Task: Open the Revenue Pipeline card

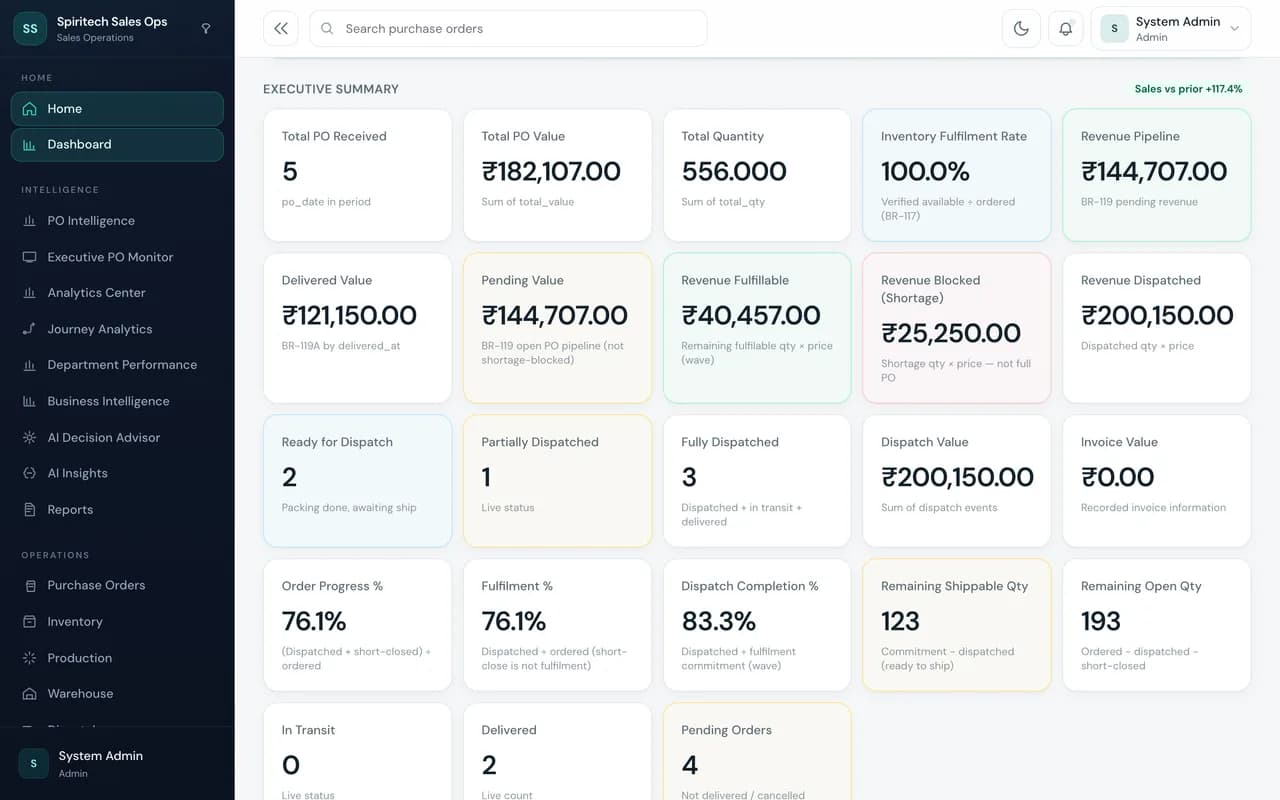Action: 1157,175
